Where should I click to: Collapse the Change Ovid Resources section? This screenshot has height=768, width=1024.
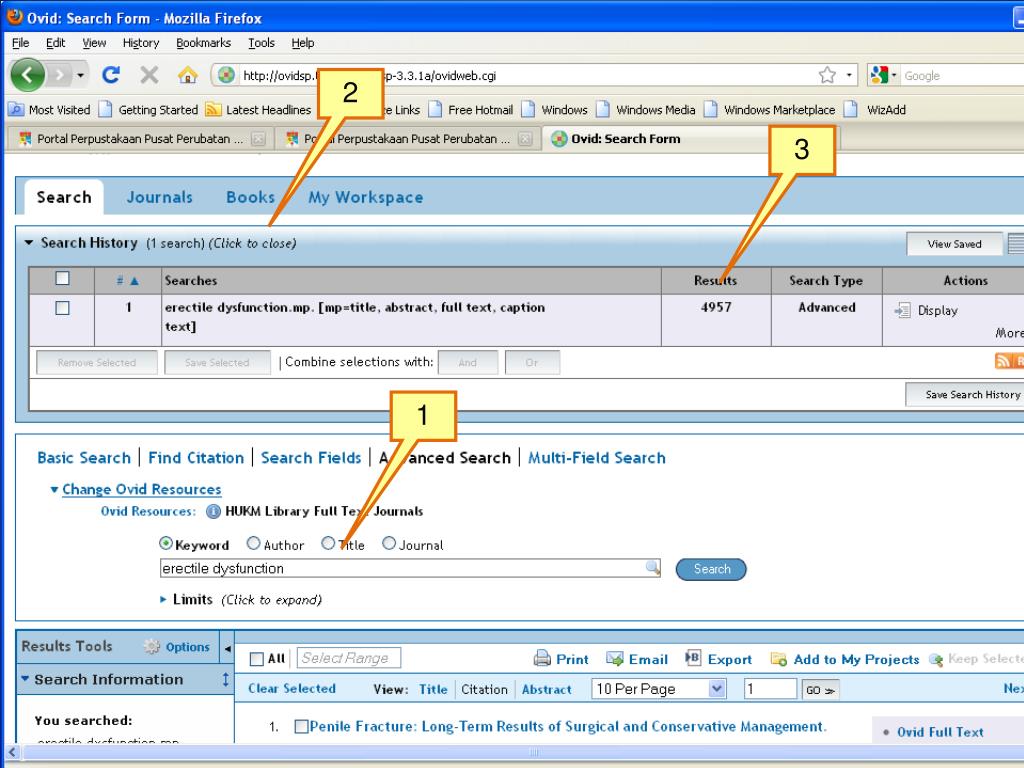[54, 489]
